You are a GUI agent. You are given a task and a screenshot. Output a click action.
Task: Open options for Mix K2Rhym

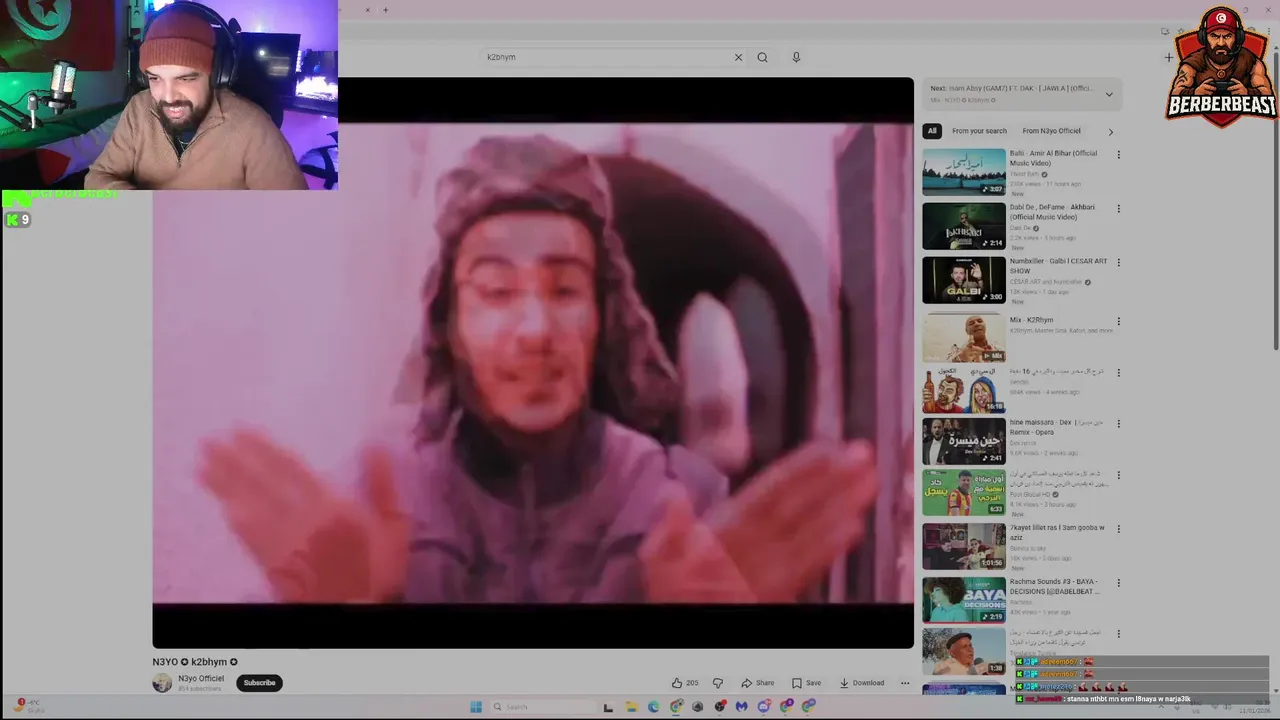[x=1118, y=322]
